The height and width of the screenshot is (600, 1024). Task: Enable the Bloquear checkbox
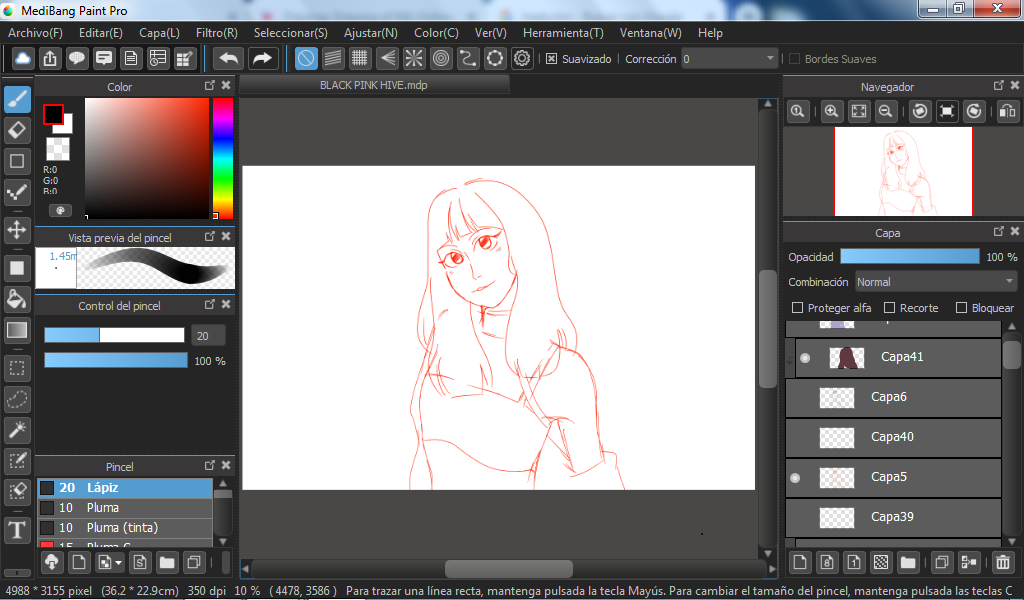click(961, 308)
